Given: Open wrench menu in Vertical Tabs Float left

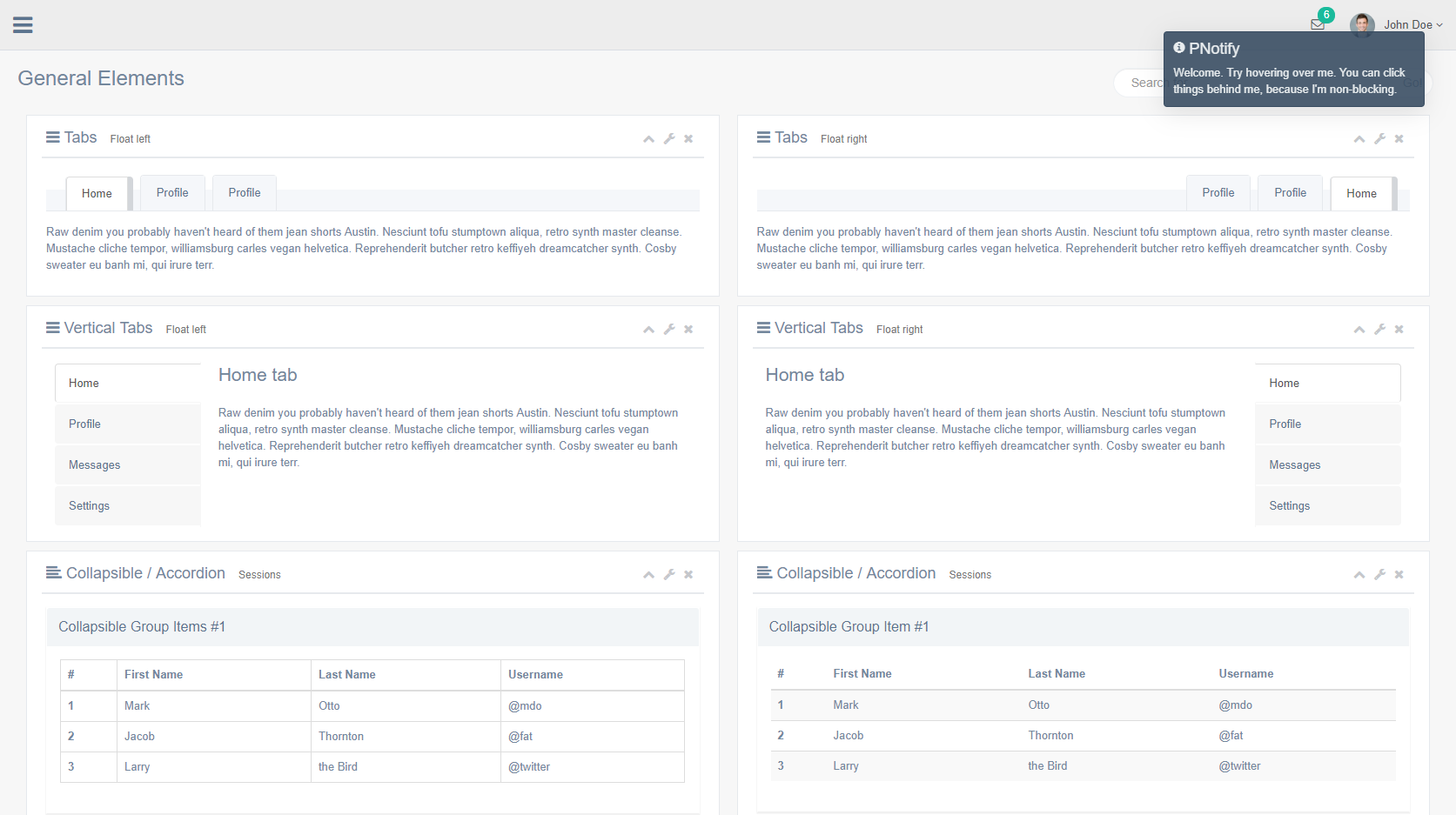Looking at the screenshot, I should 669,330.
